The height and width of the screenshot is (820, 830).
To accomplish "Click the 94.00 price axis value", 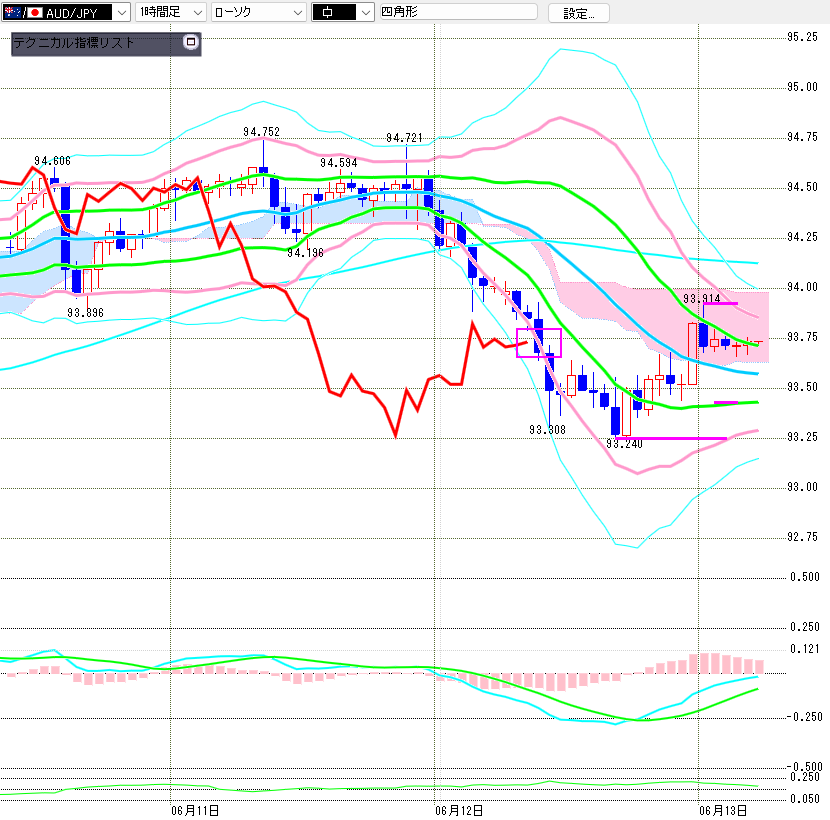I will 802,287.
